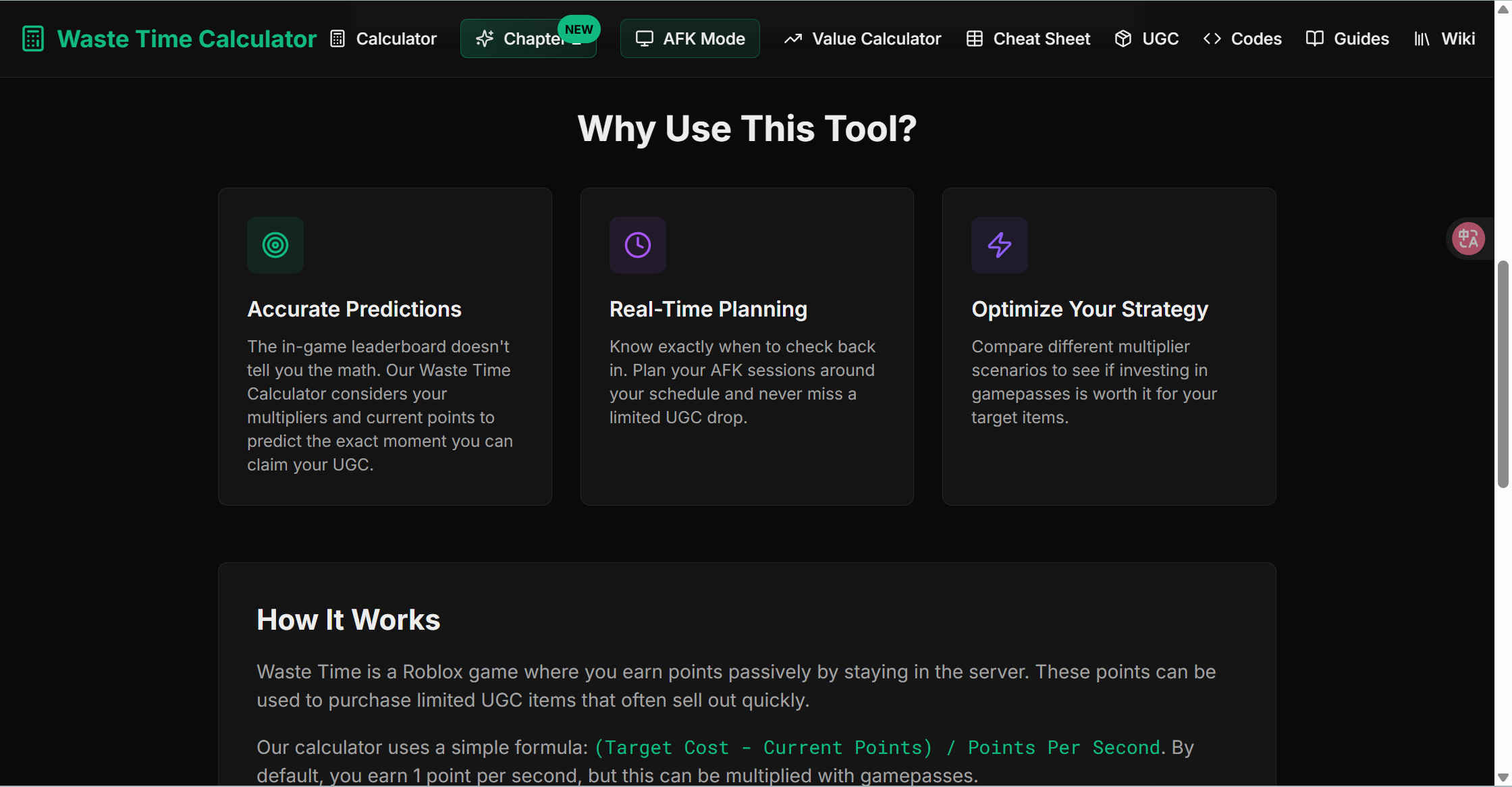Click the Waste Time Calculator logo icon

[x=32, y=38]
